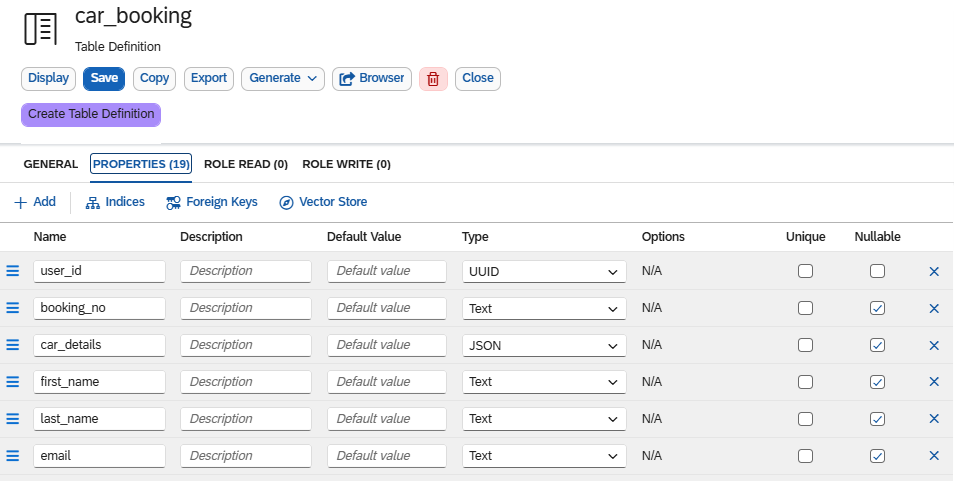The image size is (954, 481).
Task: Click the red trash delete icon
Action: coord(433,79)
